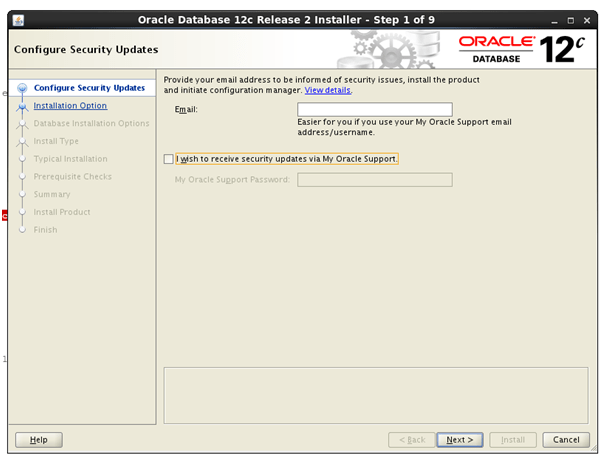Screen dimensions: 606x463
Task: Click the My Oracle Support Password field
Action: click(374, 180)
